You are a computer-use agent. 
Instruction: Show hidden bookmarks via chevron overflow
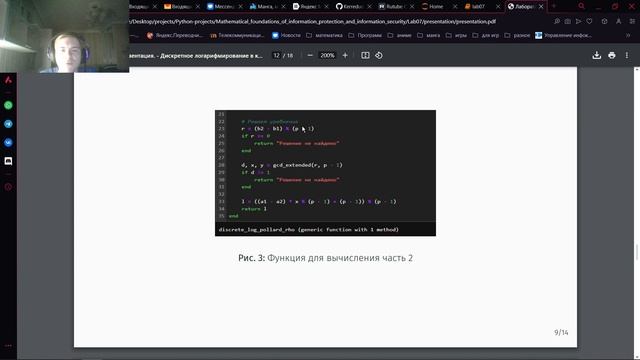pyautogui.click(x=628, y=36)
